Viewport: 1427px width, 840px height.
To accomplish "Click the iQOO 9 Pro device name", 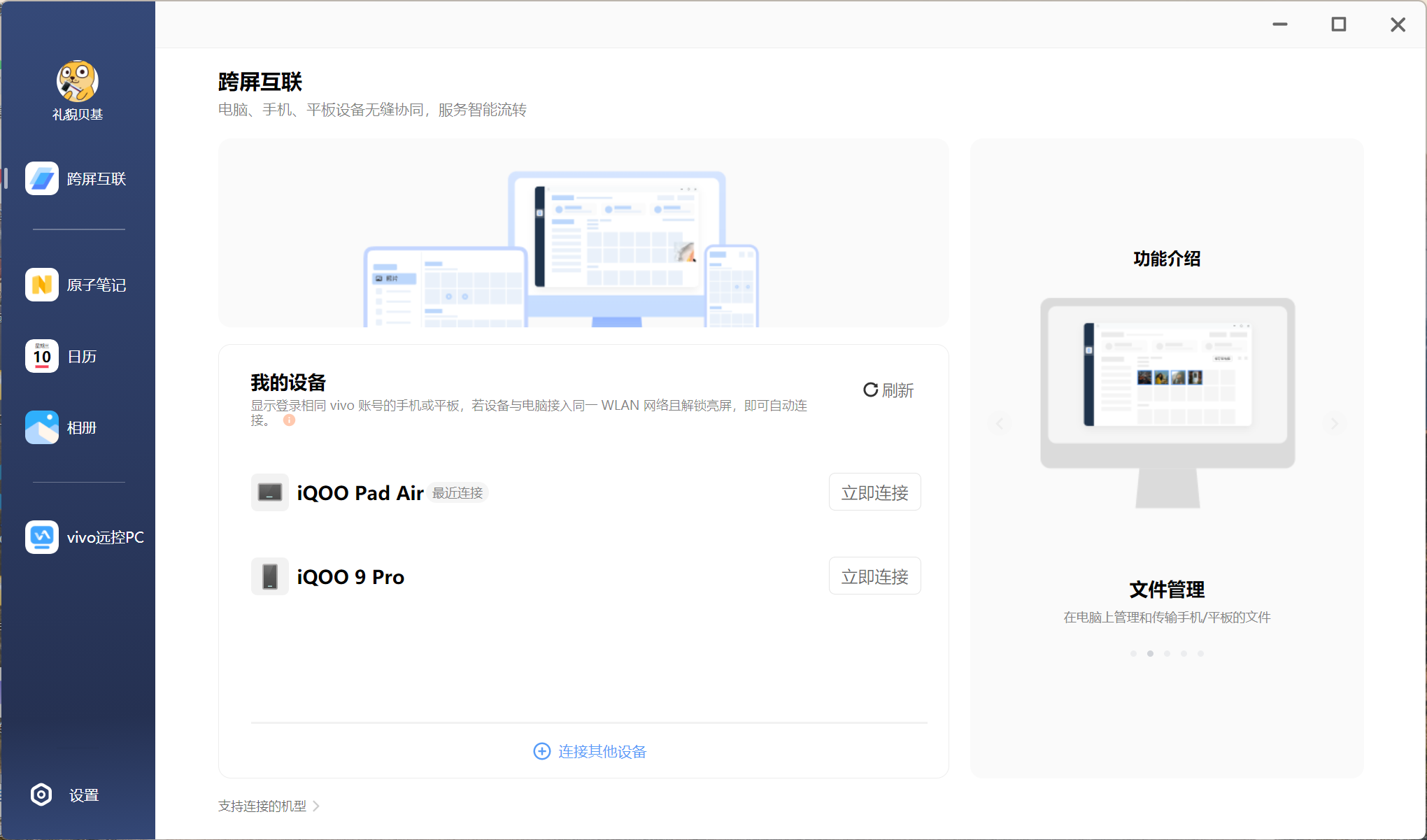I will coord(350,577).
